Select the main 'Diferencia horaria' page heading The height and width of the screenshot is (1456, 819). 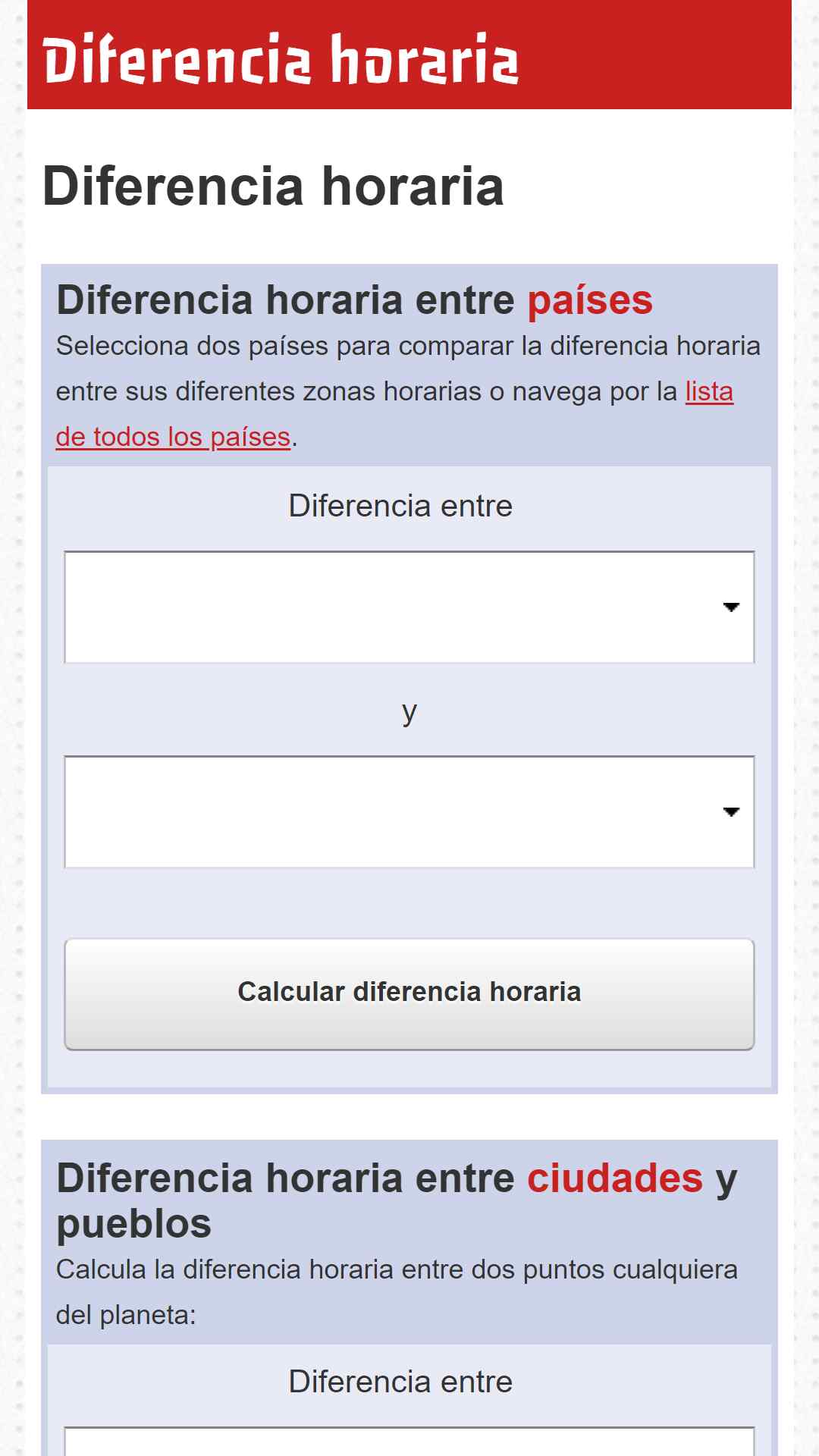273,187
